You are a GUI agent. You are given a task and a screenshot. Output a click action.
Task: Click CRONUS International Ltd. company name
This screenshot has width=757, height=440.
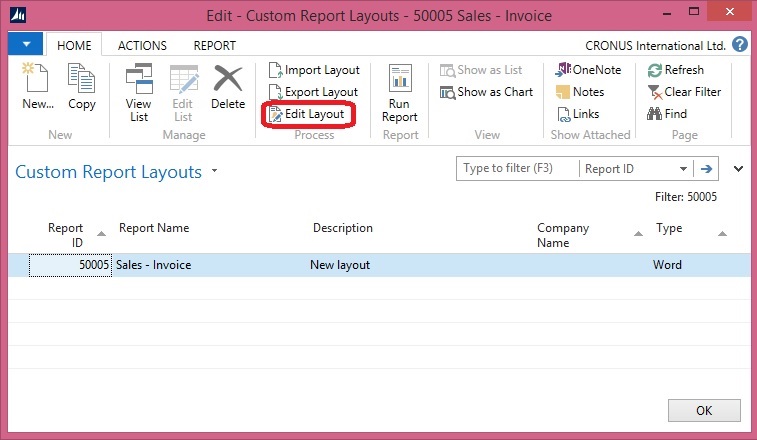655,45
